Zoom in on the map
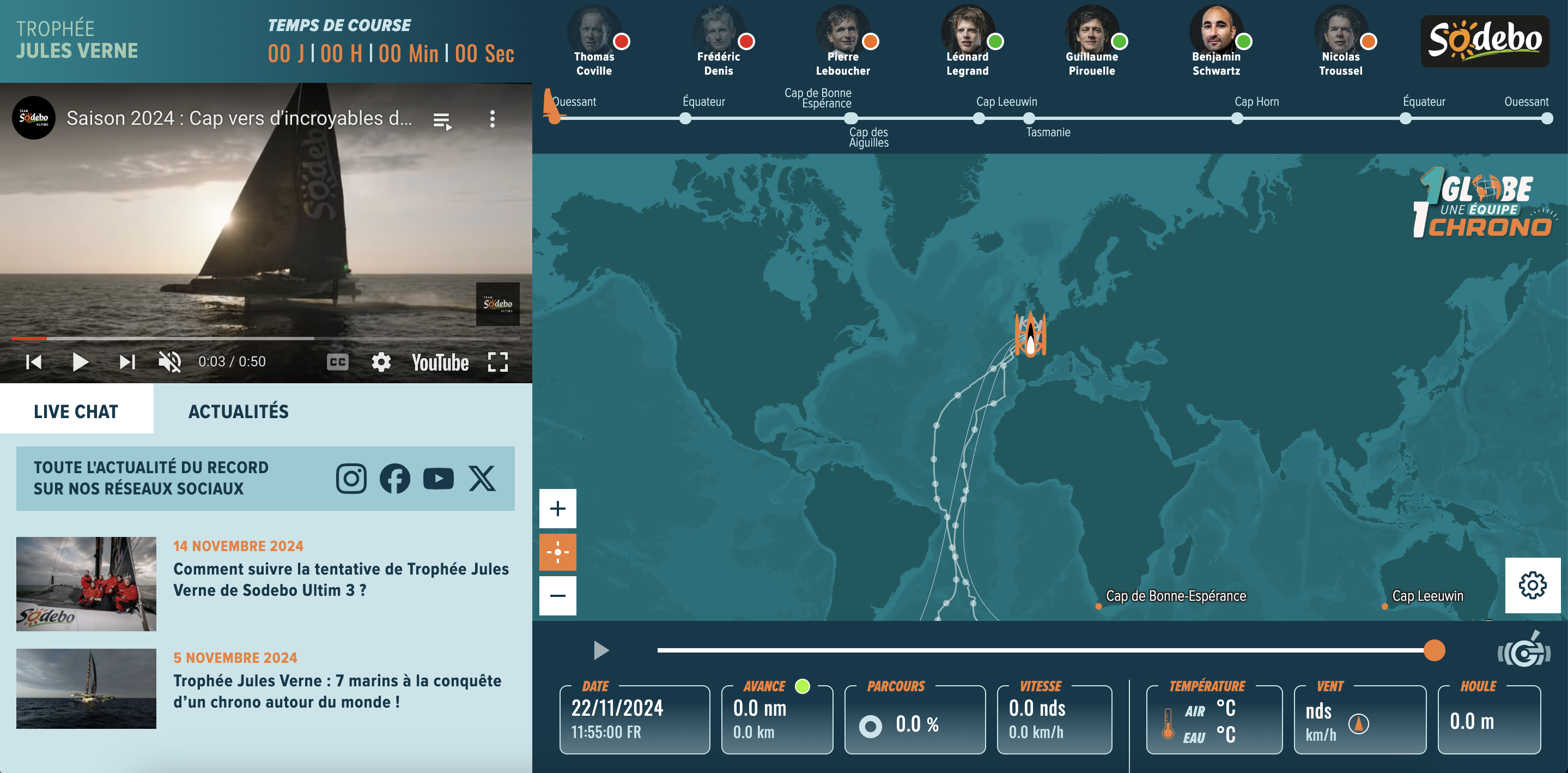 (x=557, y=509)
